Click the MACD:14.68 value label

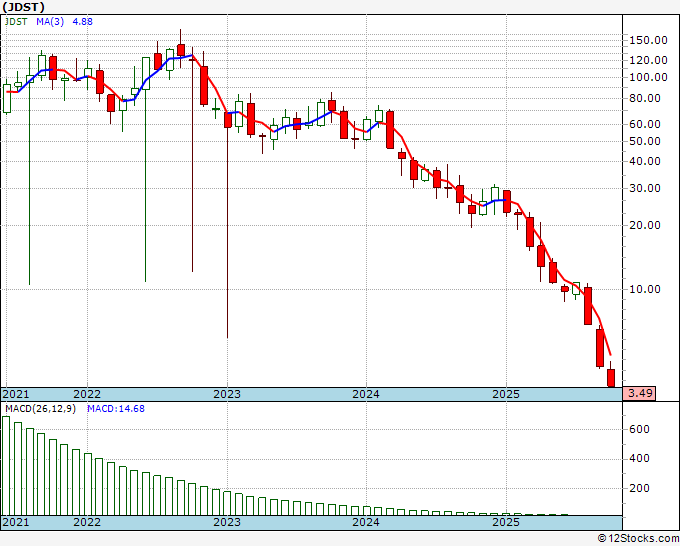click(x=116, y=409)
